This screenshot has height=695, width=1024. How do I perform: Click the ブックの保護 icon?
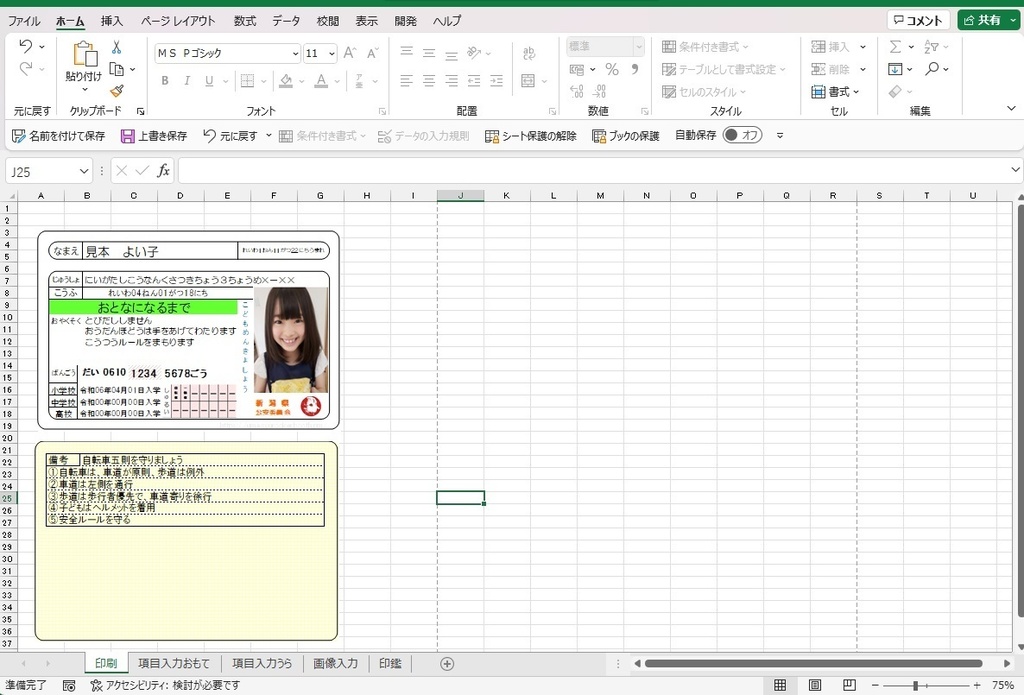pyautogui.click(x=600, y=136)
